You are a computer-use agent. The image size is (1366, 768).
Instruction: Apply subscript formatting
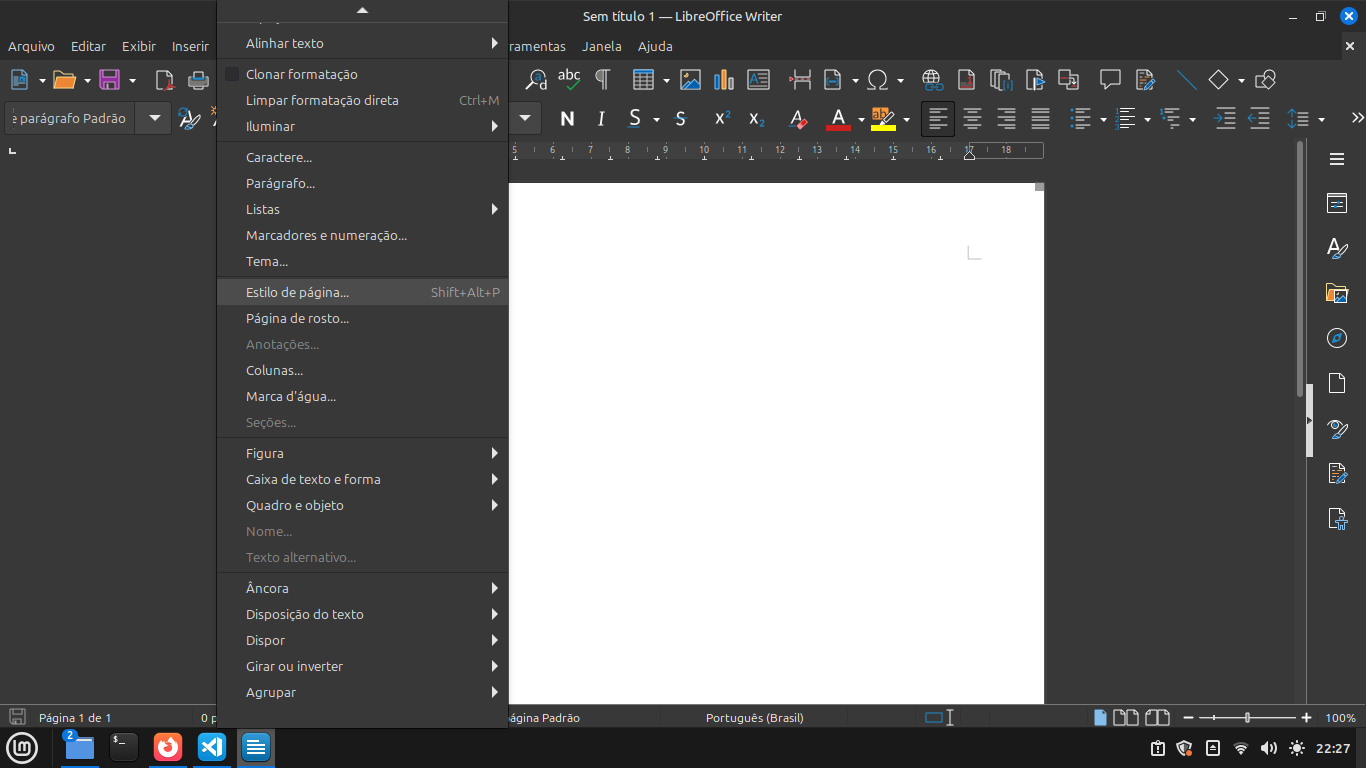point(757,119)
